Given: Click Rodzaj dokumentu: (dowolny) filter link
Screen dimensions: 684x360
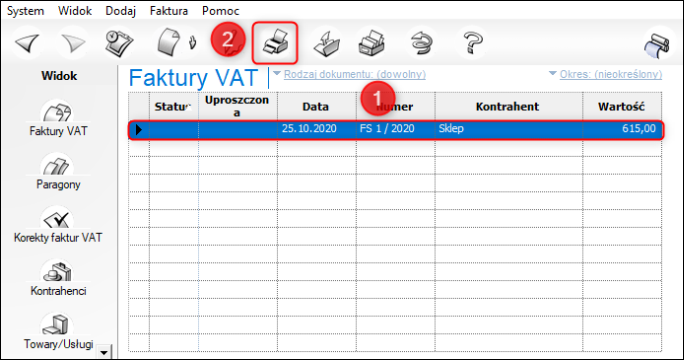Looking at the screenshot, I should 355,74.
